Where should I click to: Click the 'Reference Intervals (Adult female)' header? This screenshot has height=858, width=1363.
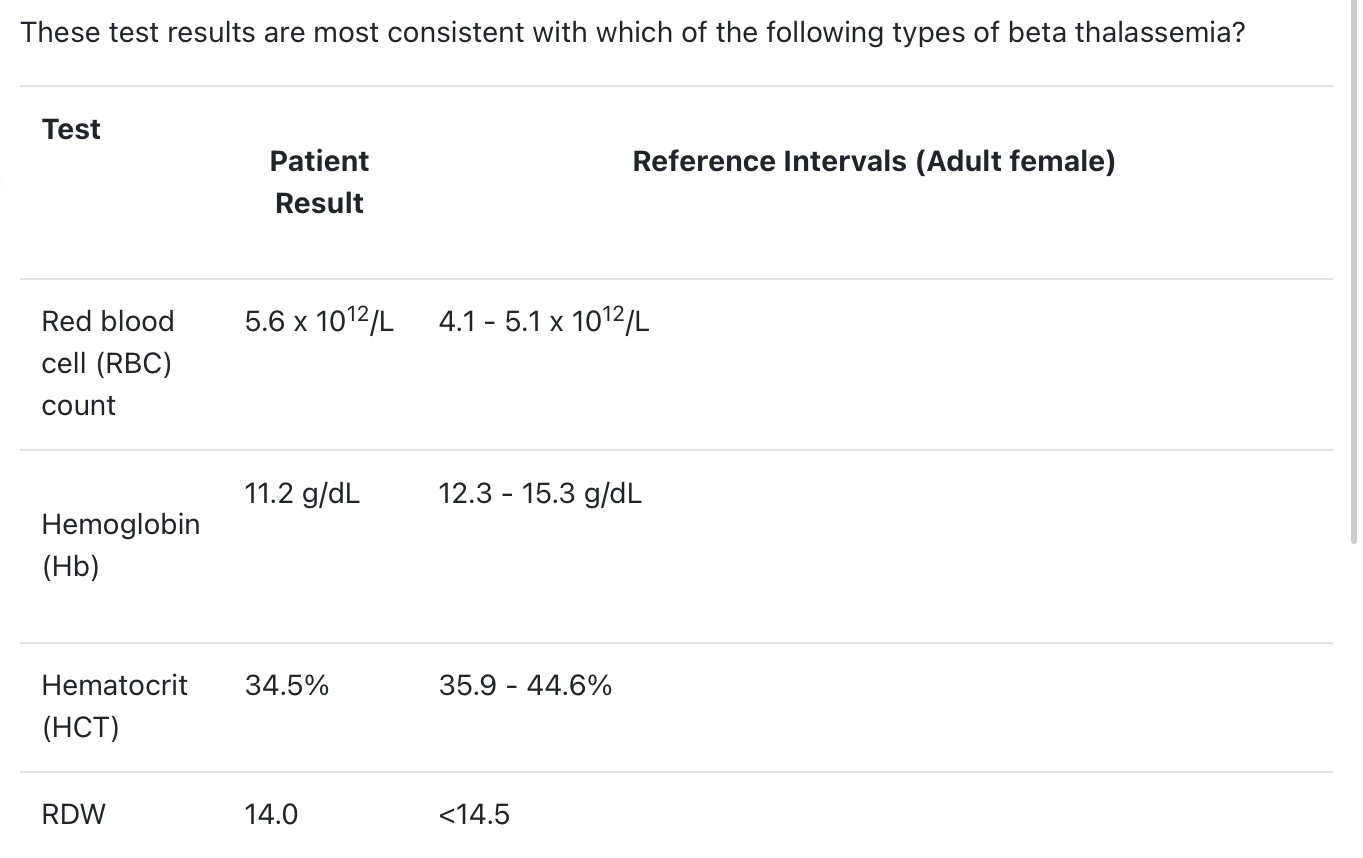point(873,161)
